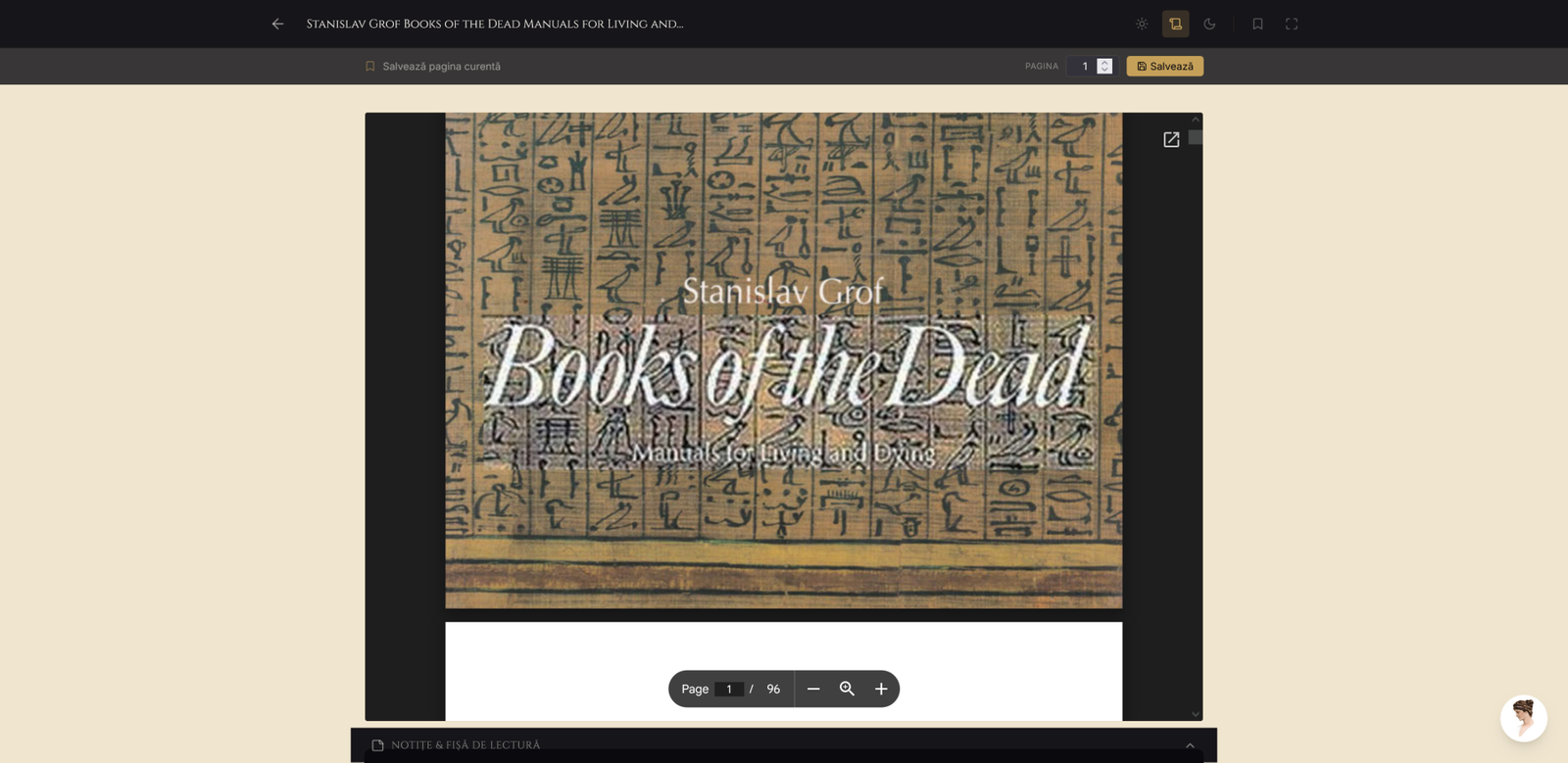Image resolution: width=1568 pixels, height=763 pixels.
Task: Click the magnifier zoom reset icon
Action: tap(847, 689)
